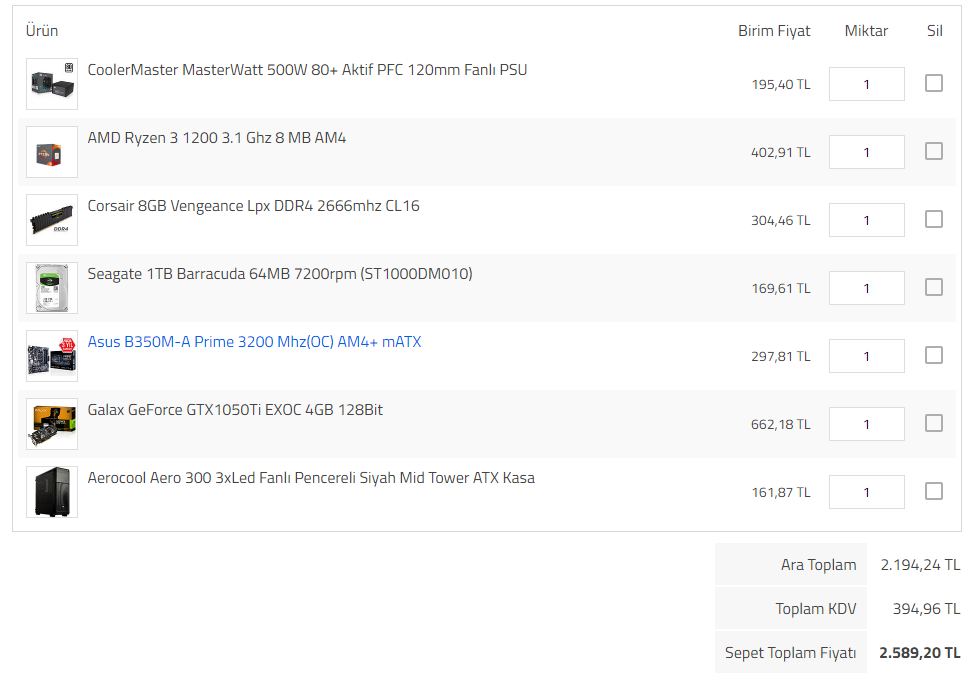Check the remove box for Aerocool case
This screenshot has width=964, height=674.
(934, 491)
